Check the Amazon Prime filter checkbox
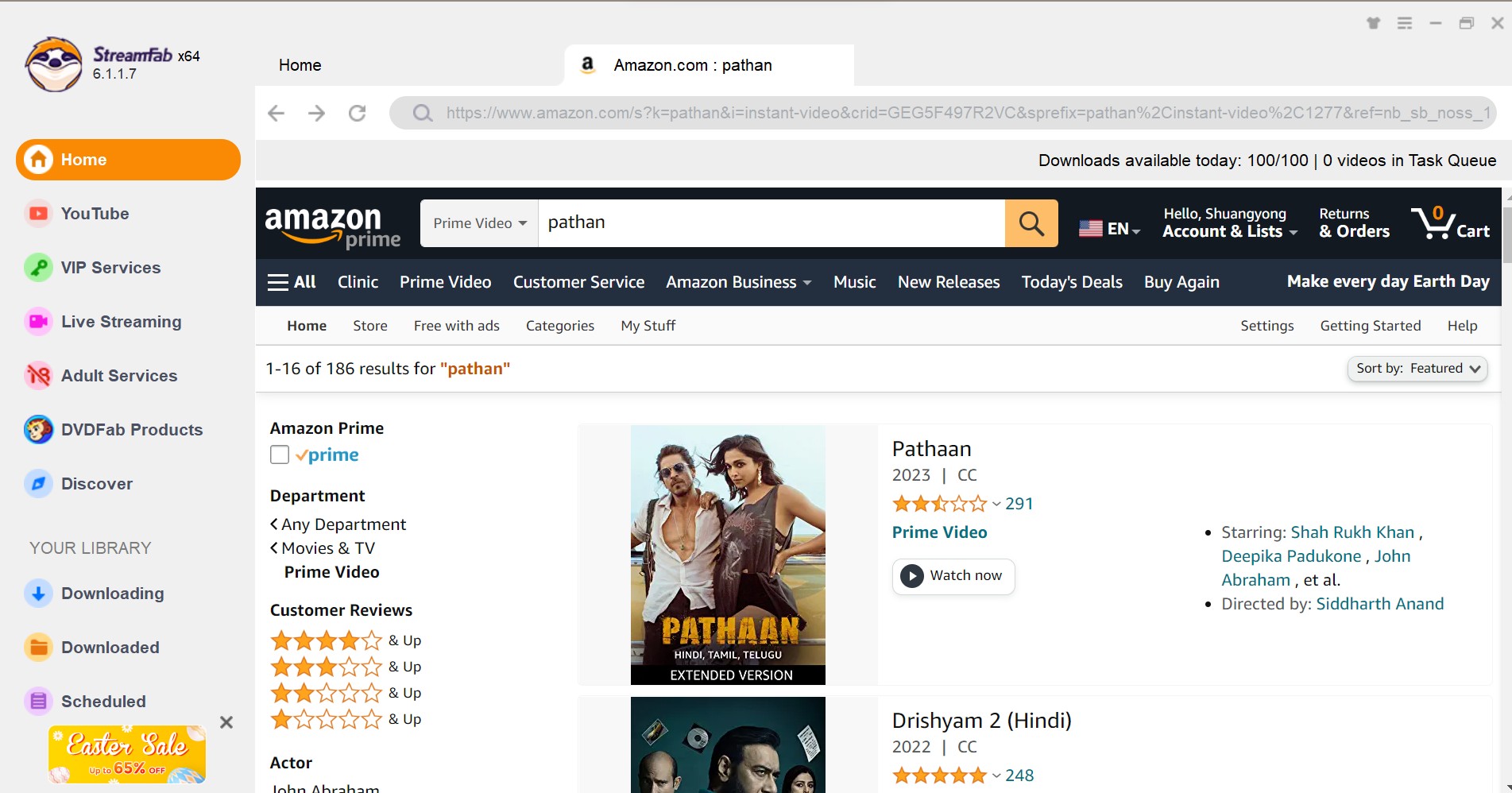 coord(280,455)
